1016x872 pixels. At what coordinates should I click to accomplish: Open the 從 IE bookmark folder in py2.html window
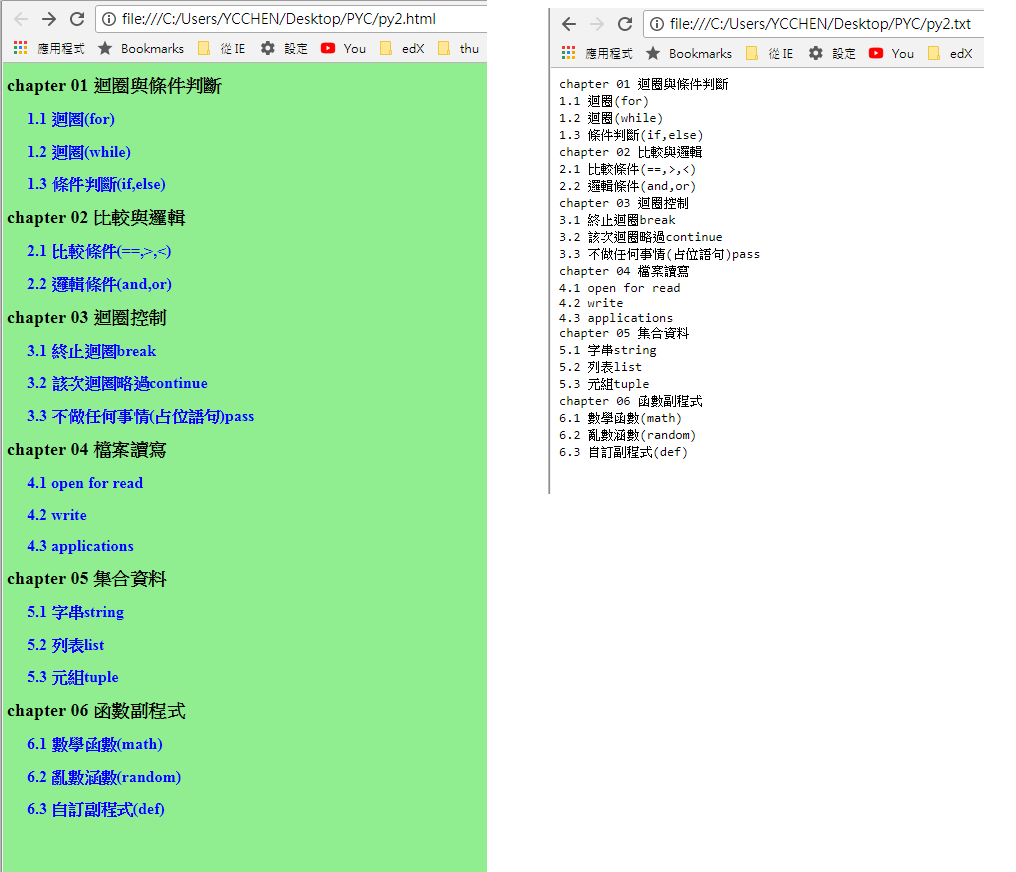pos(221,48)
